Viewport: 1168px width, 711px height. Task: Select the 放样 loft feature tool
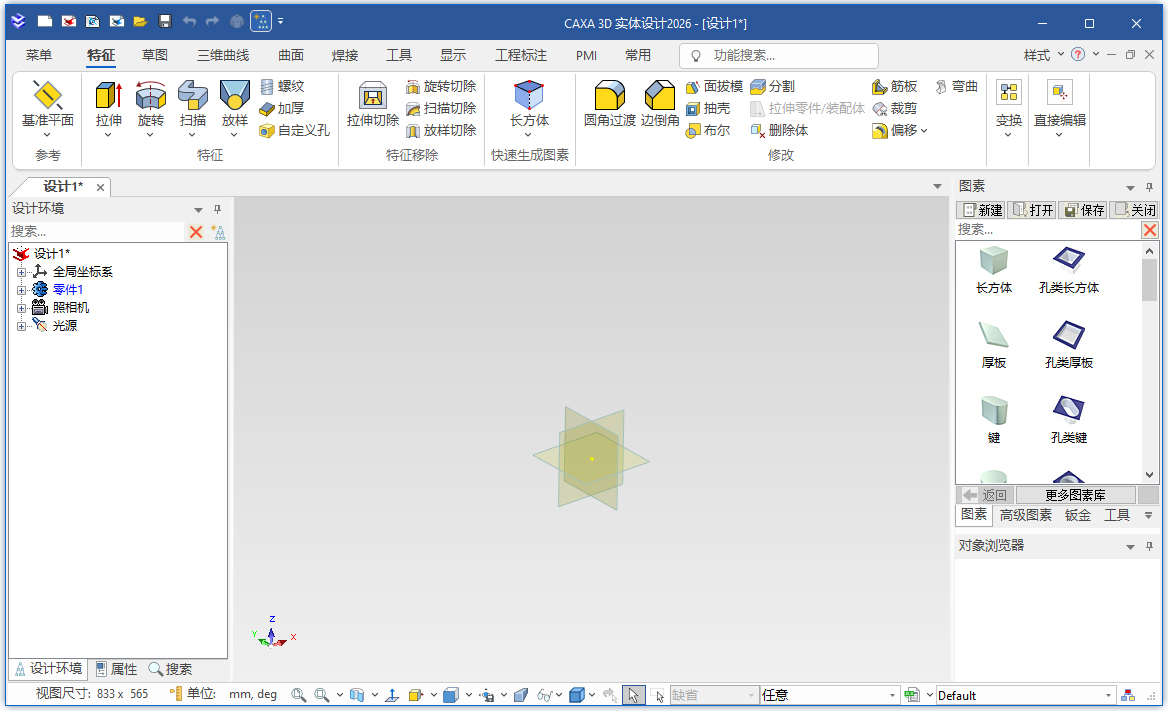235,109
